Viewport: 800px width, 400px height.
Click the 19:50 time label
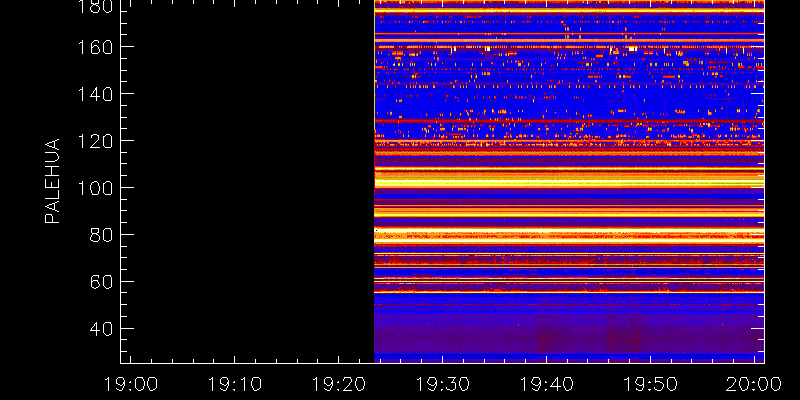click(651, 384)
